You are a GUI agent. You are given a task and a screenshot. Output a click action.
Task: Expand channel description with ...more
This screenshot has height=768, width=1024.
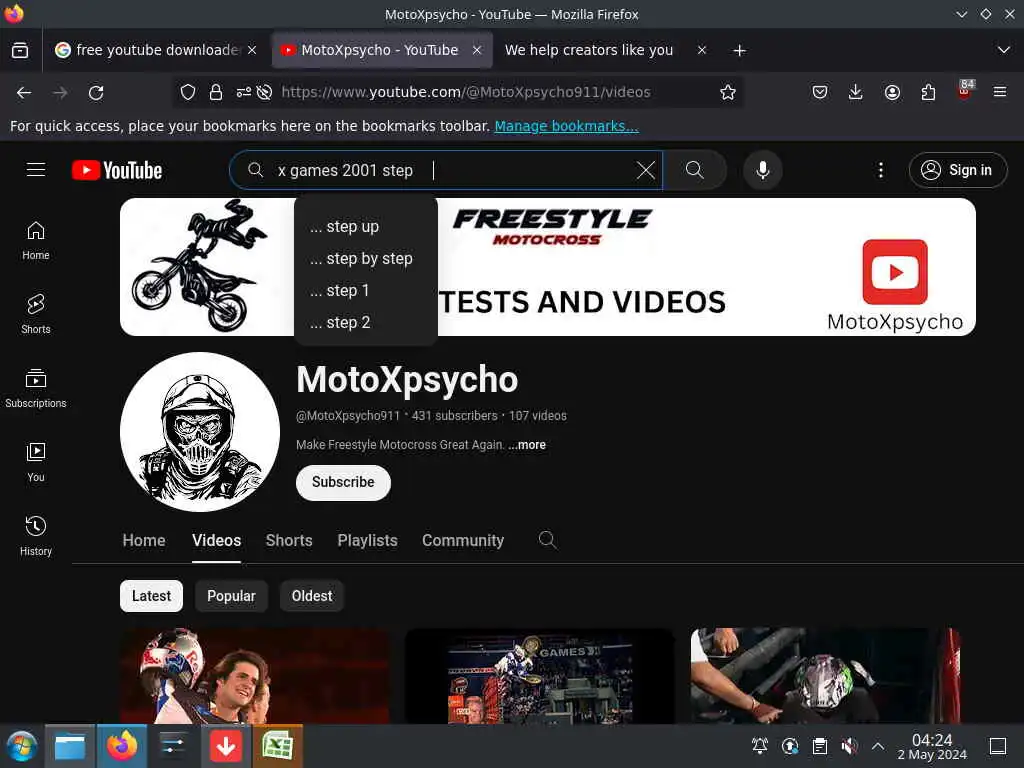tap(527, 445)
